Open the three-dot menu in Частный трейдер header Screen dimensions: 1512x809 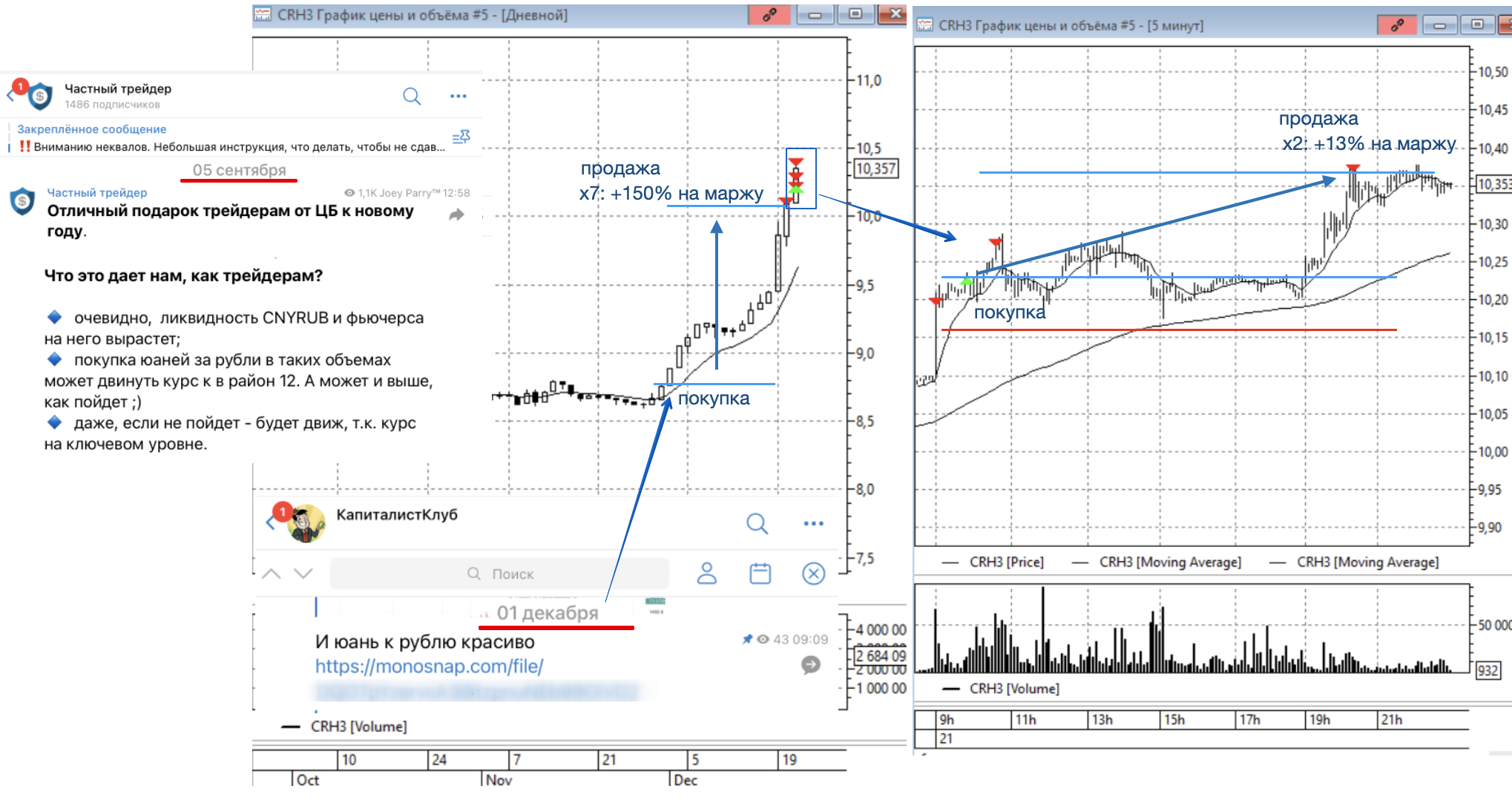(x=458, y=96)
